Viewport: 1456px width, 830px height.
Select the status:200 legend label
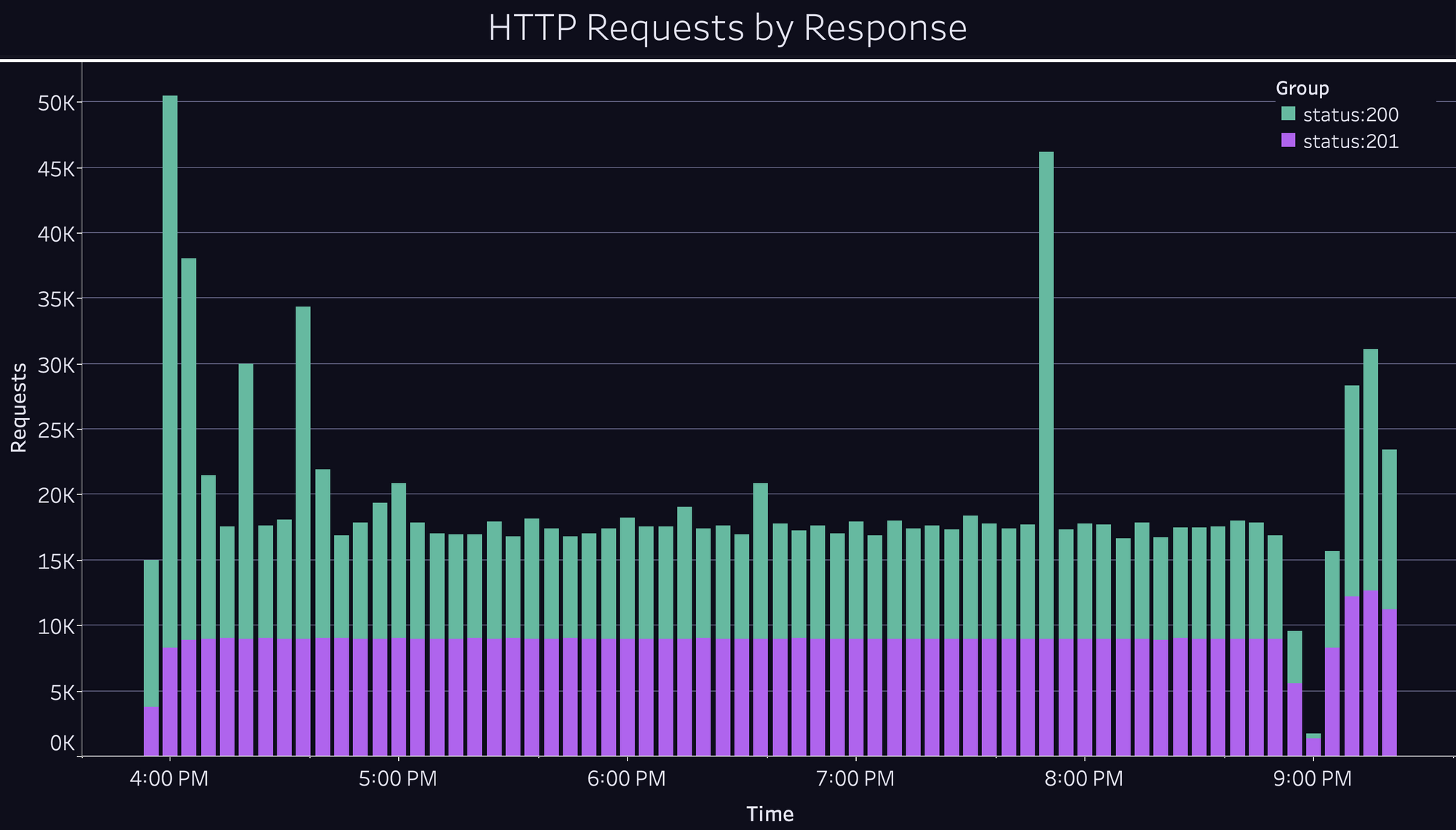point(1350,115)
